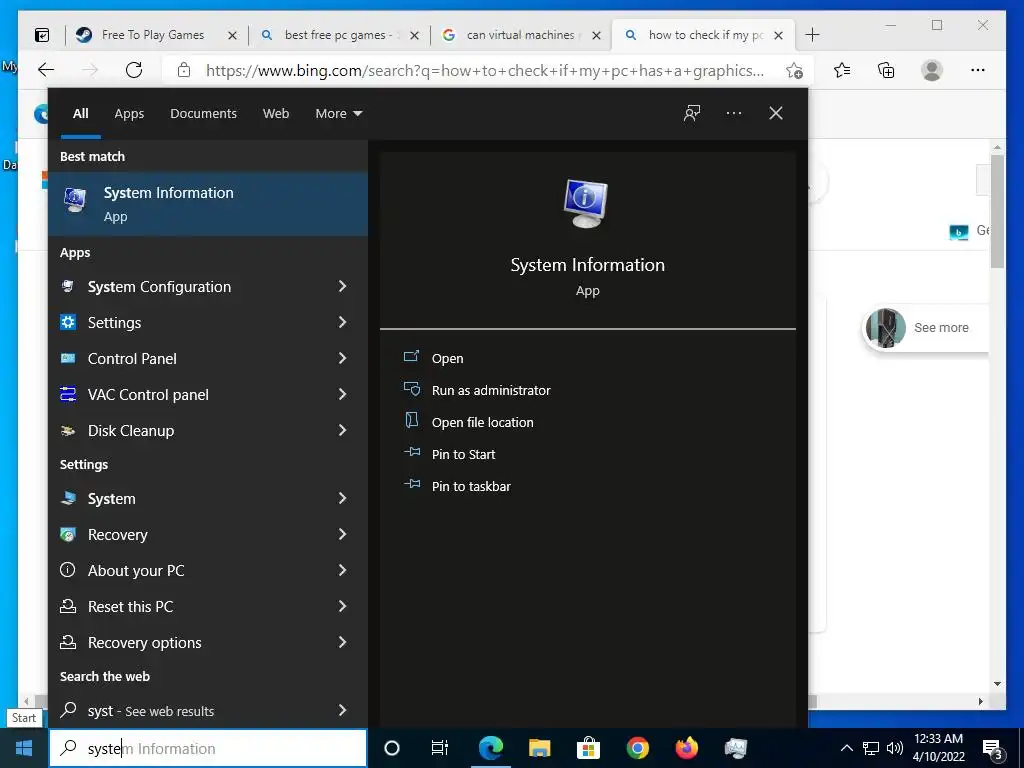
Task: Select the All search filter tab
Action: coord(80,114)
